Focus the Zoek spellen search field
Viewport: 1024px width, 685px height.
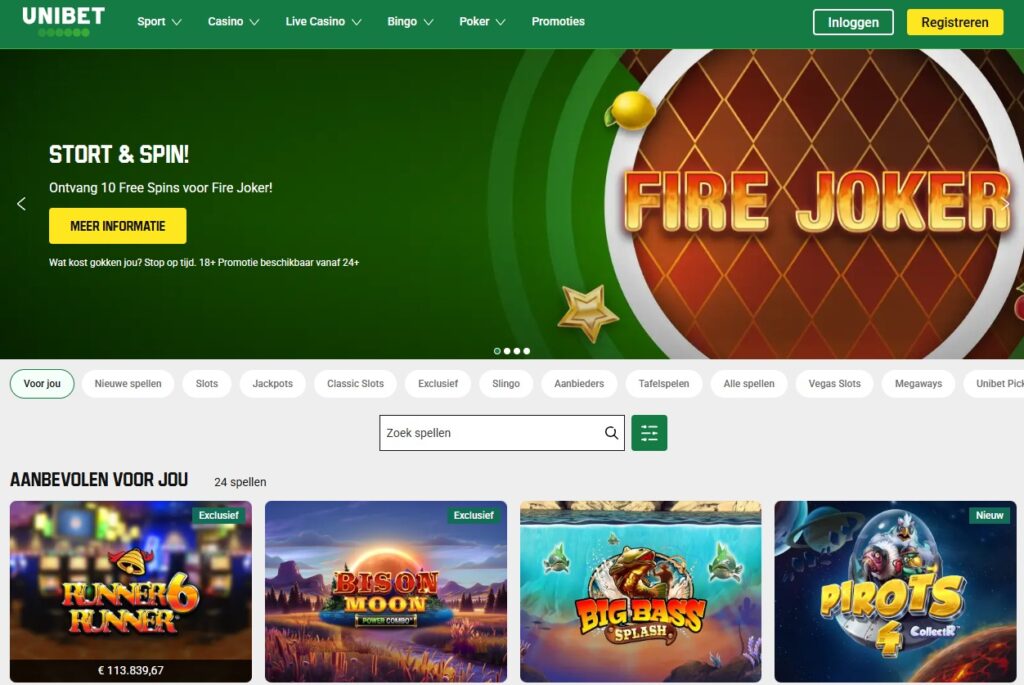pyautogui.click(x=502, y=433)
